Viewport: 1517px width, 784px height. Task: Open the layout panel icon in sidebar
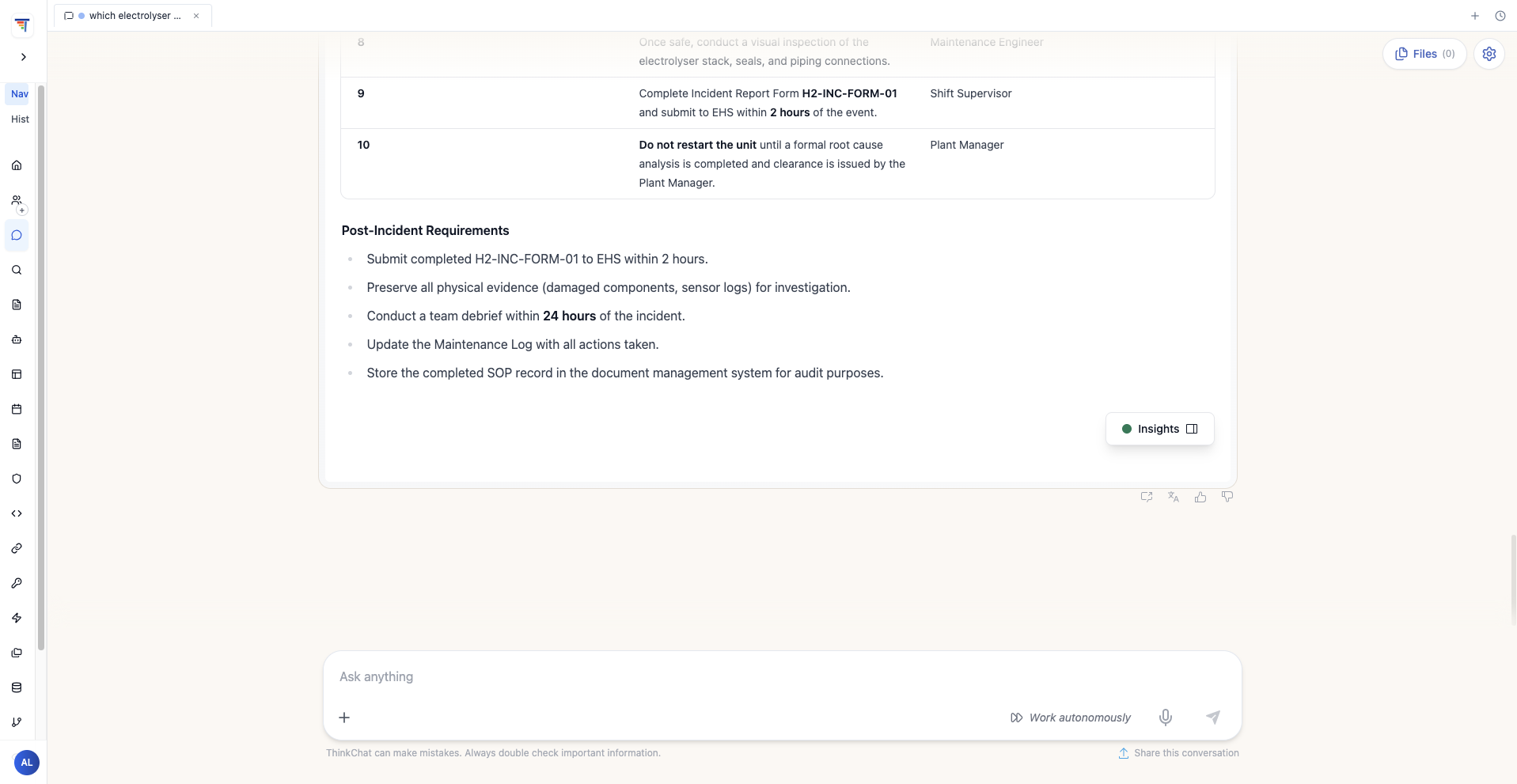17,374
